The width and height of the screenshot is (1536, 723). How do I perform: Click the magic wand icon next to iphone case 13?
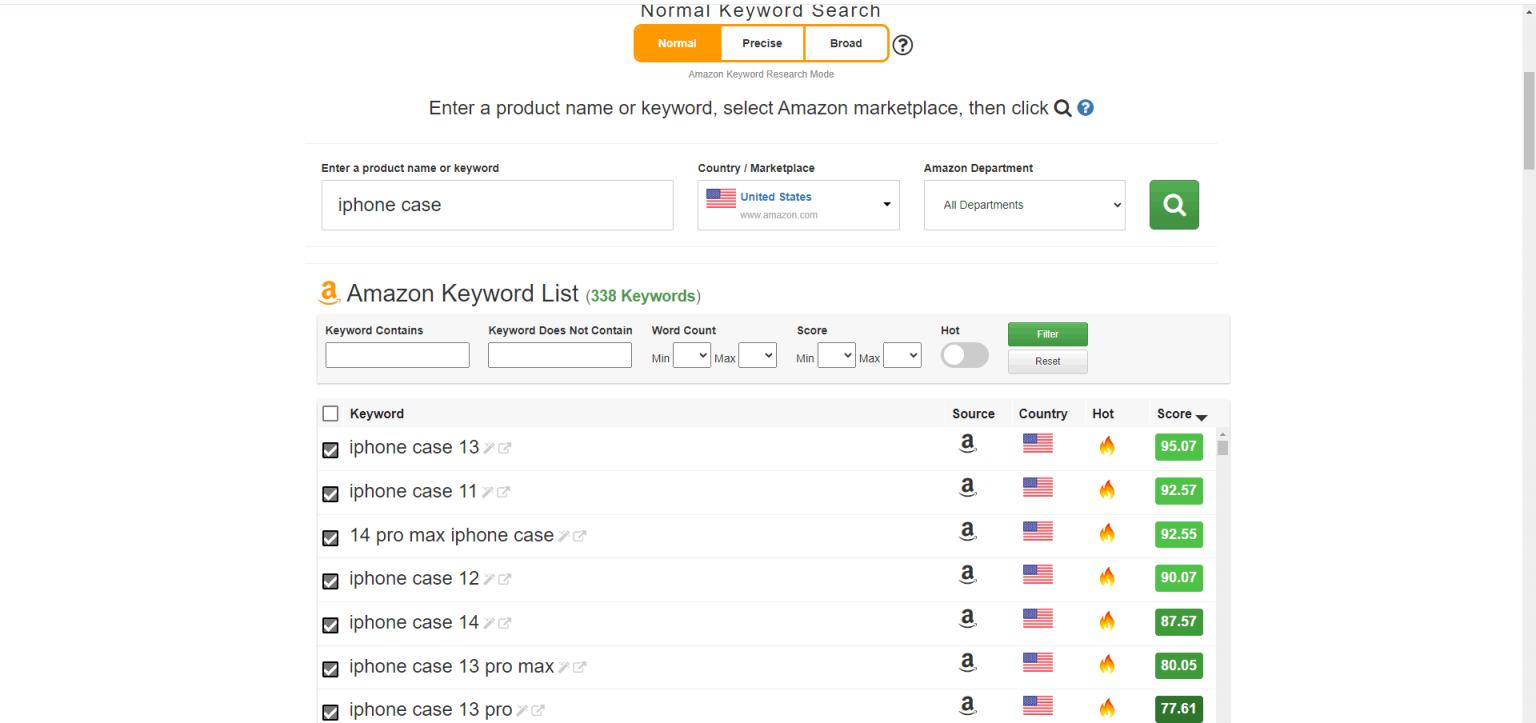(x=489, y=448)
